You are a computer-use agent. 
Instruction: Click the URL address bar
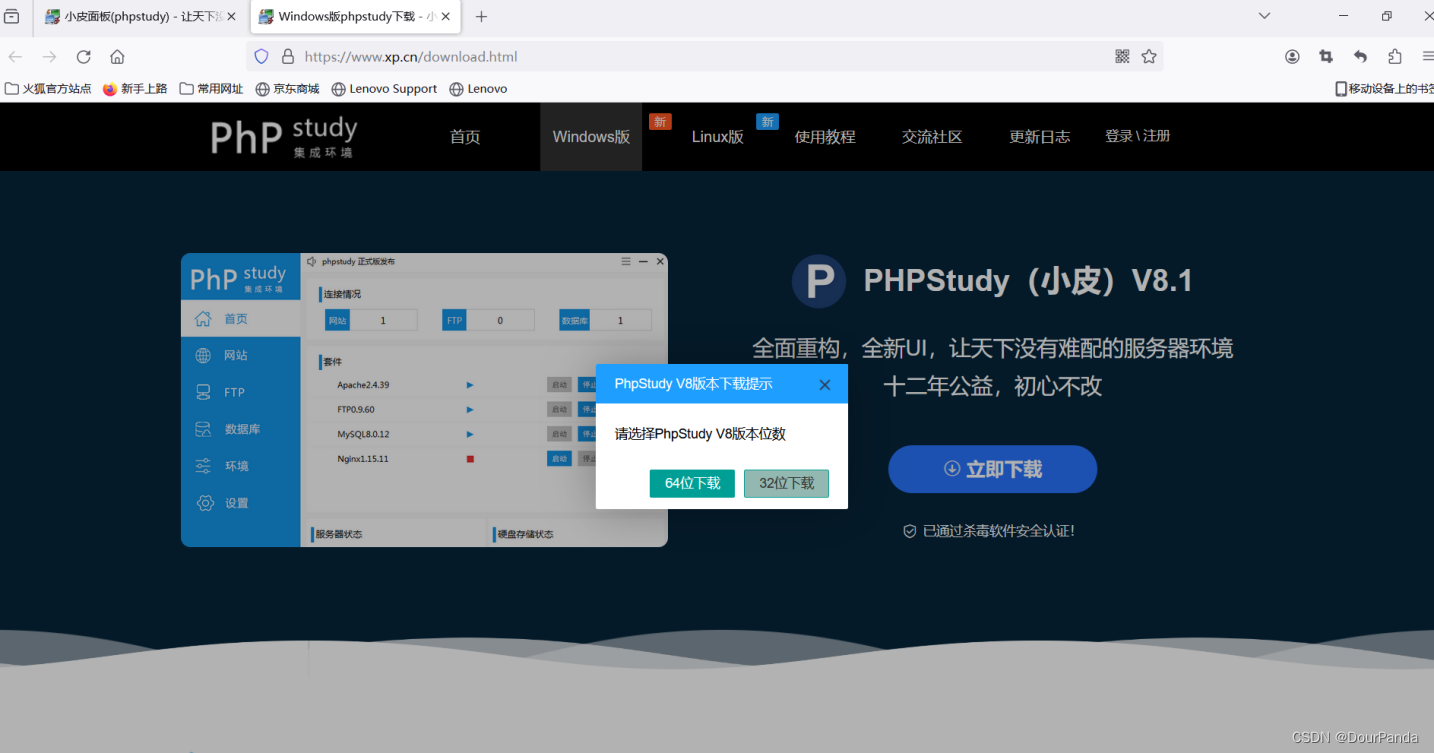(x=705, y=57)
